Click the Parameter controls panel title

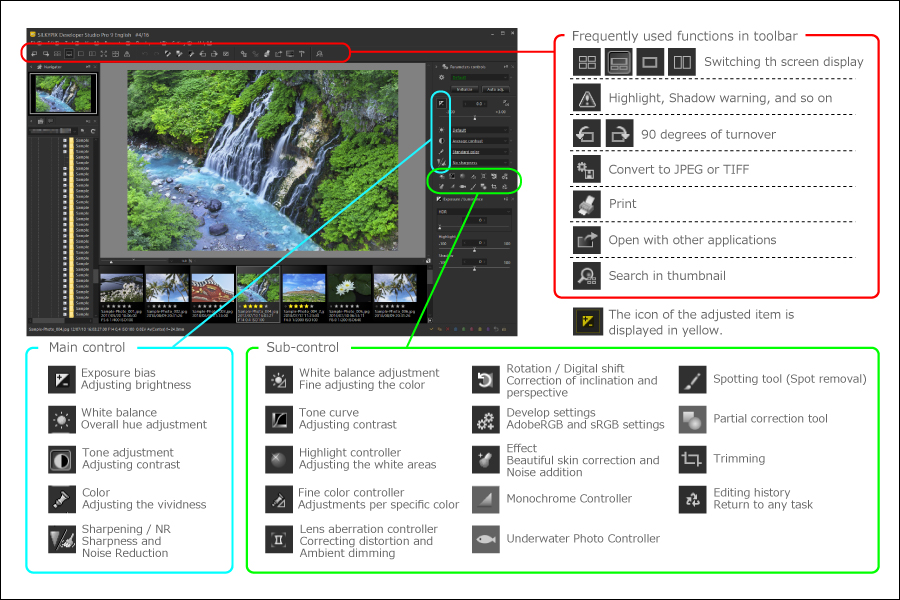click(467, 67)
